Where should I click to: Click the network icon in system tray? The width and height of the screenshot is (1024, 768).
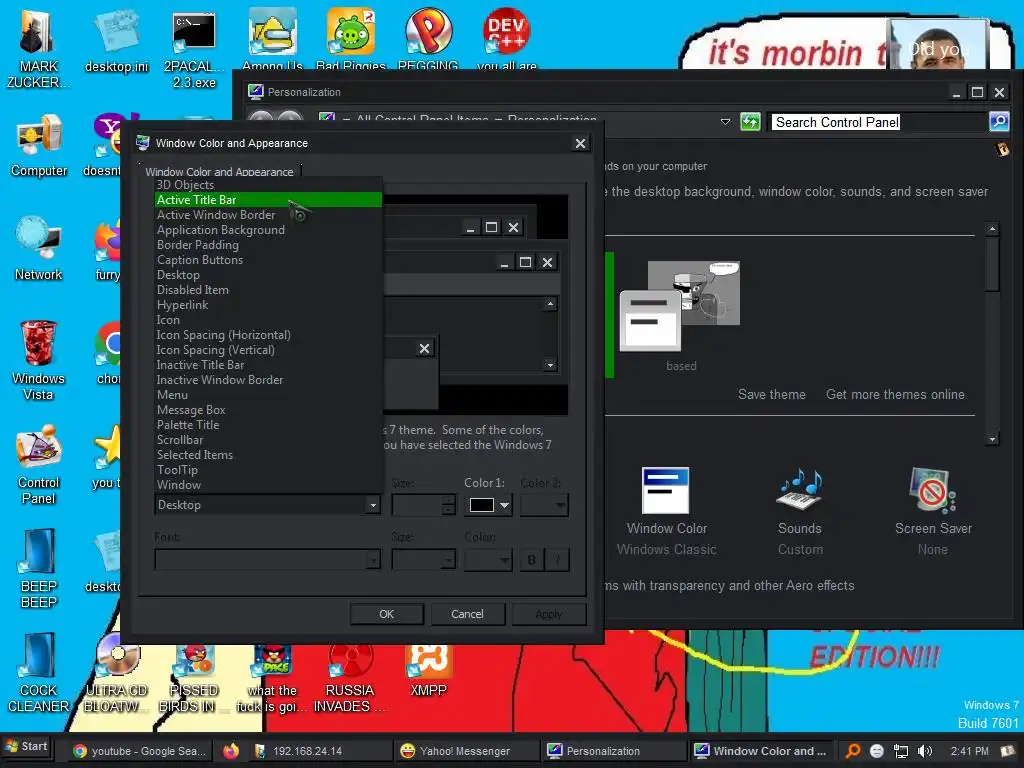[901, 751]
